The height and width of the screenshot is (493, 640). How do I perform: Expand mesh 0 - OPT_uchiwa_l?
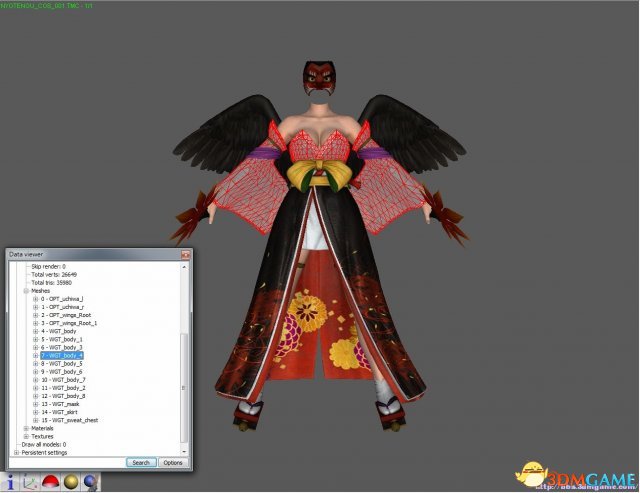[36, 299]
